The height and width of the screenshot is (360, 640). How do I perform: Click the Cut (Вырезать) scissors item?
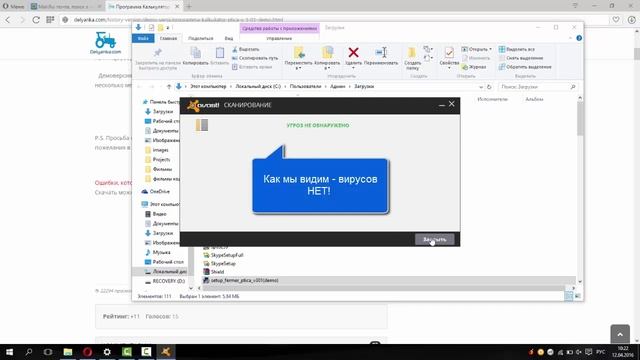pyautogui.click(x=246, y=49)
